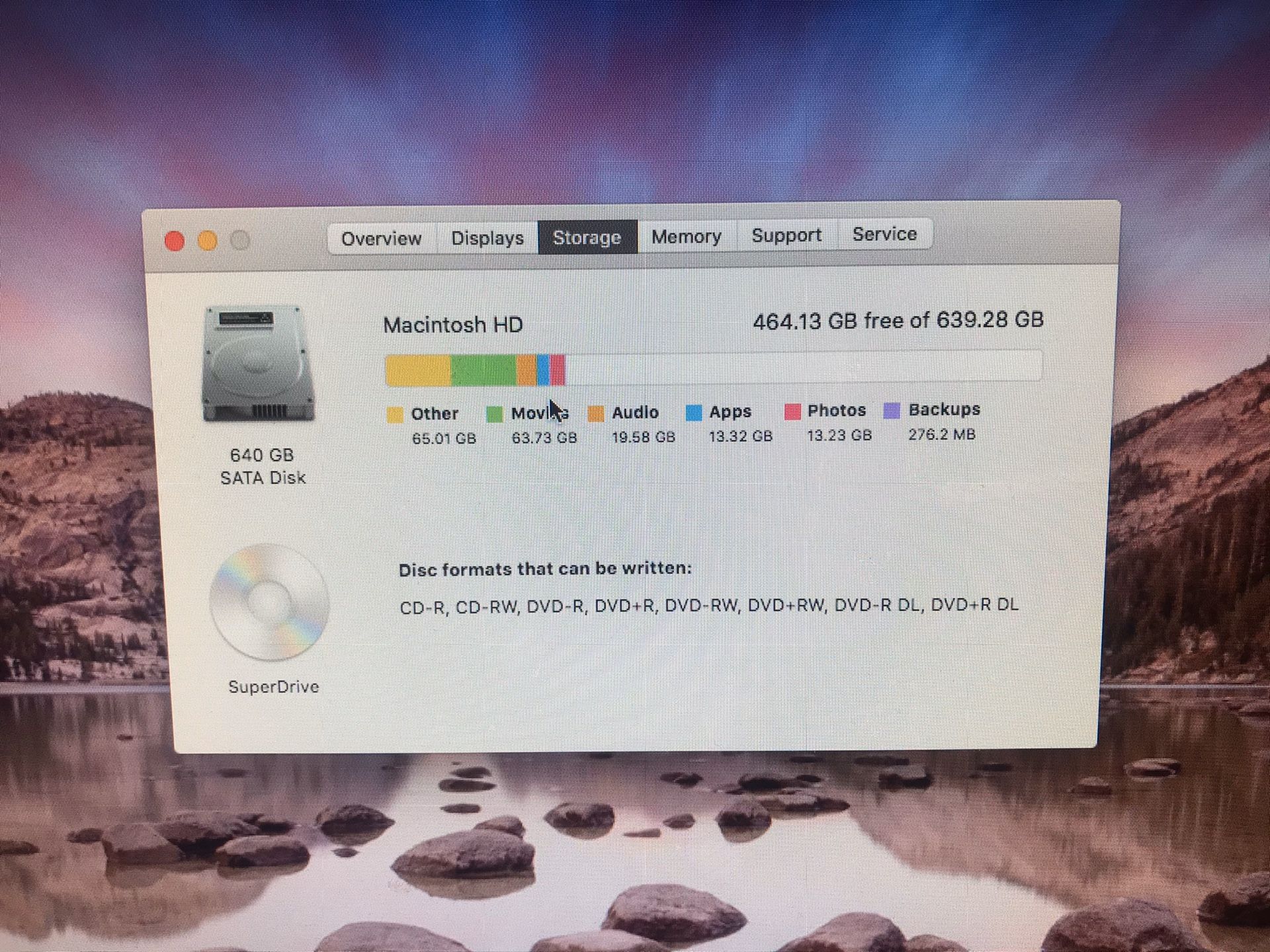Screen dimensions: 1270x952
Task: Click the SuperDrive label
Action: [273, 686]
